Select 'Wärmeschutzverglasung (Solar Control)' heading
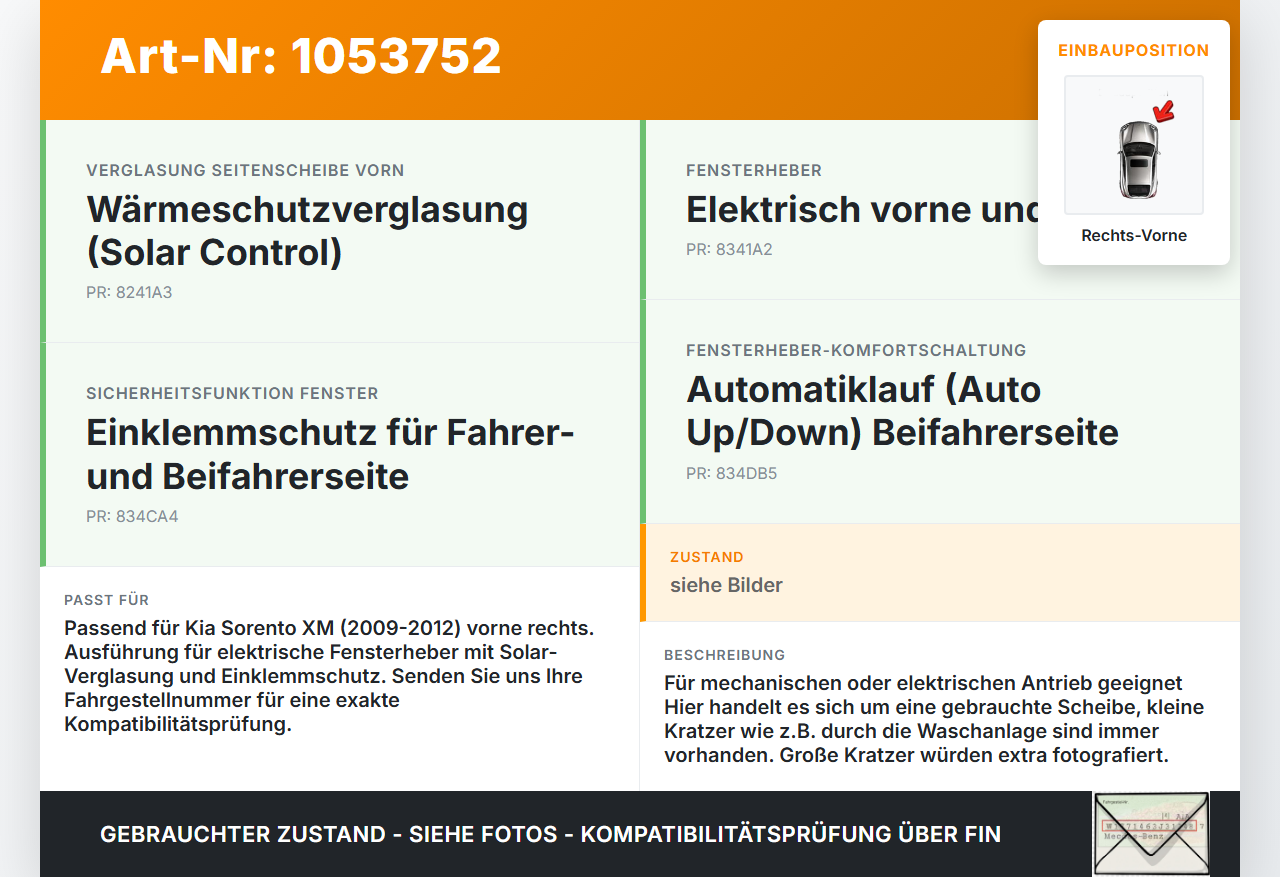This screenshot has width=1280, height=877. click(x=307, y=230)
